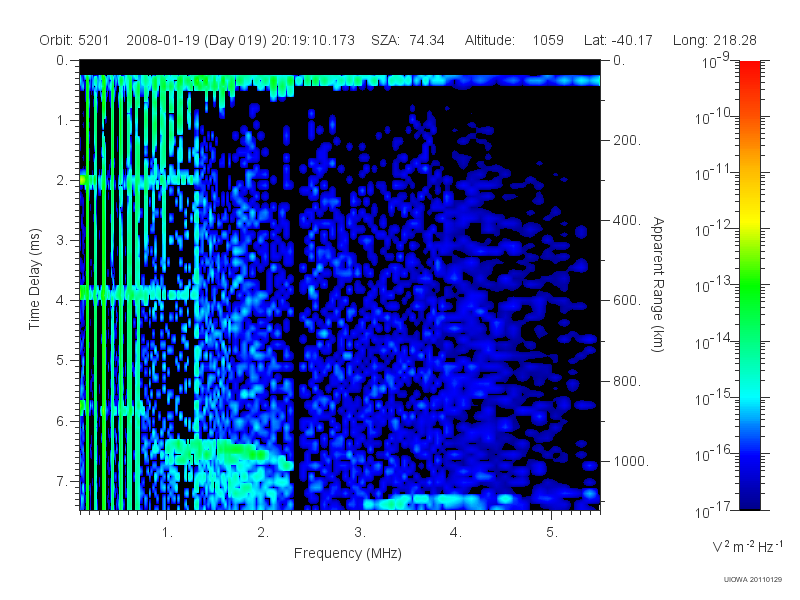The height and width of the screenshot is (600, 800).
Task: Click the 10⁻¹⁵ color scale label
Action: [715, 397]
